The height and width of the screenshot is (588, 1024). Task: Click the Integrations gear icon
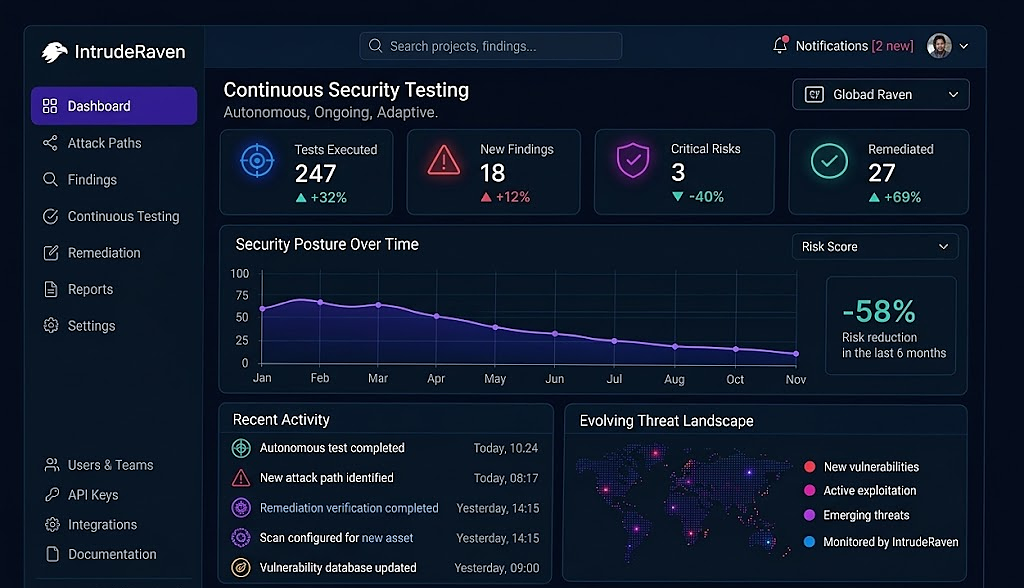coord(52,524)
